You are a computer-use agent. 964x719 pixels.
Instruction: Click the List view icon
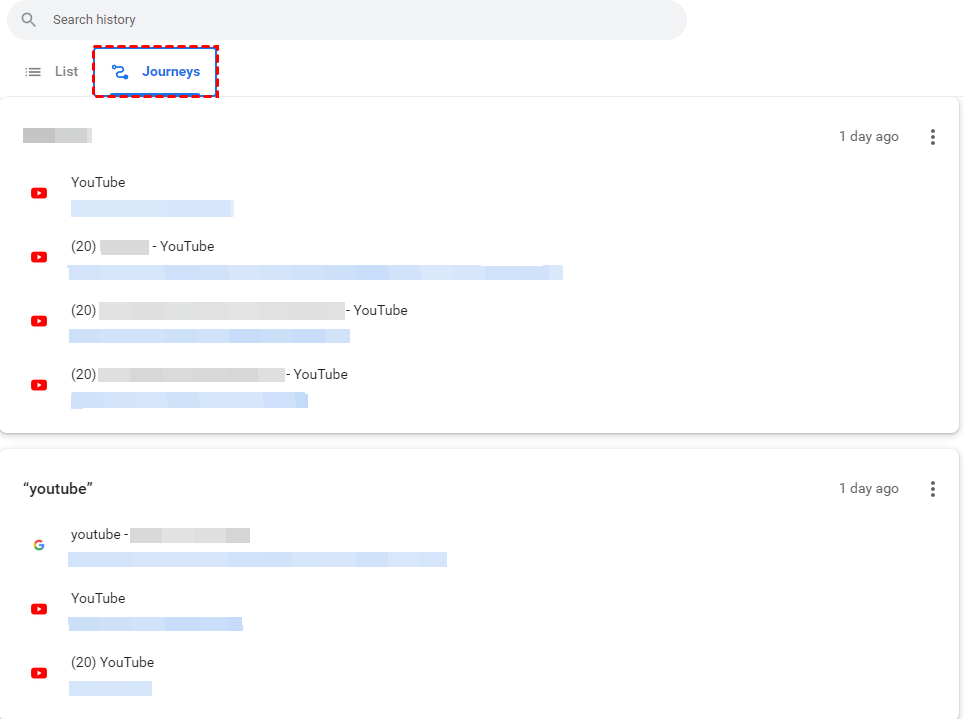33,72
